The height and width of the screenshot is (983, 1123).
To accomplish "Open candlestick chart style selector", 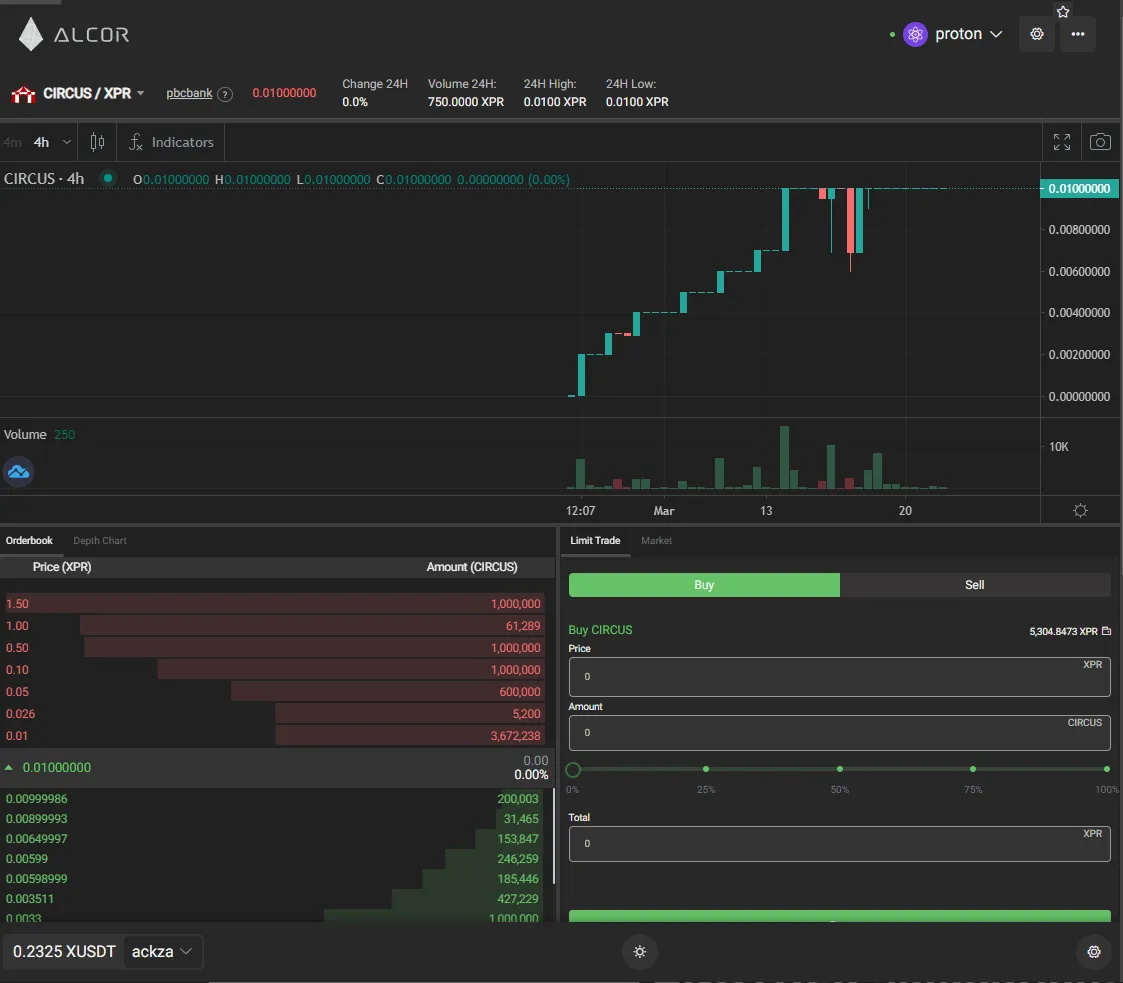I will point(97,142).
